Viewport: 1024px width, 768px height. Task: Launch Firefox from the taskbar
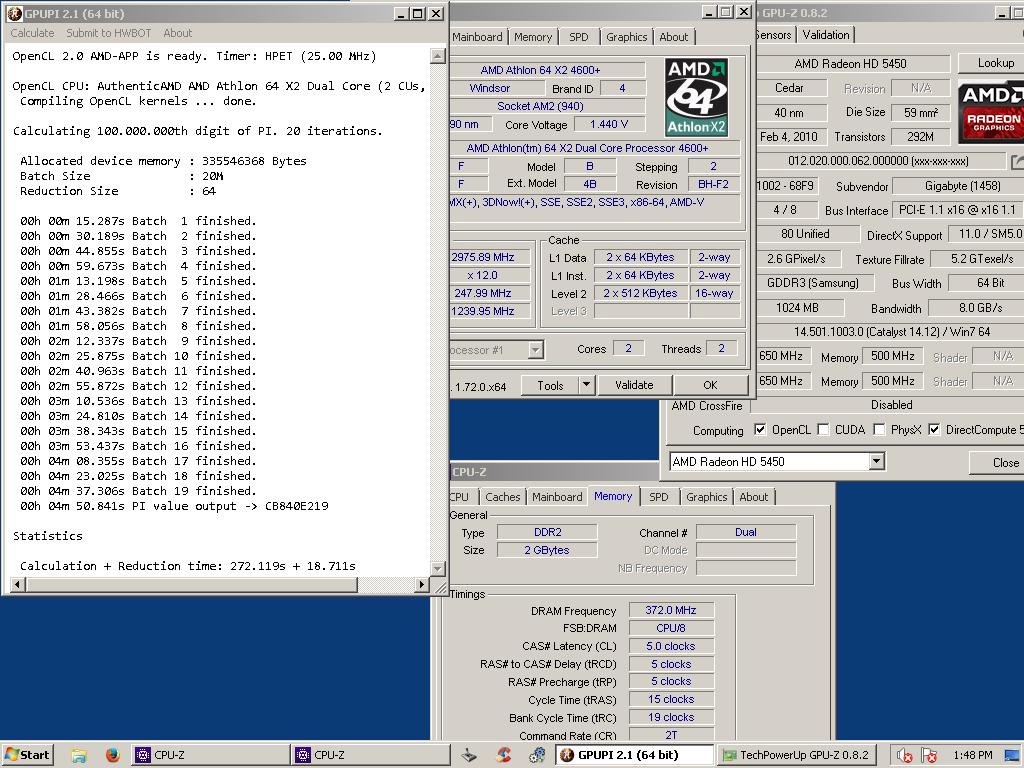pos(112,755)
